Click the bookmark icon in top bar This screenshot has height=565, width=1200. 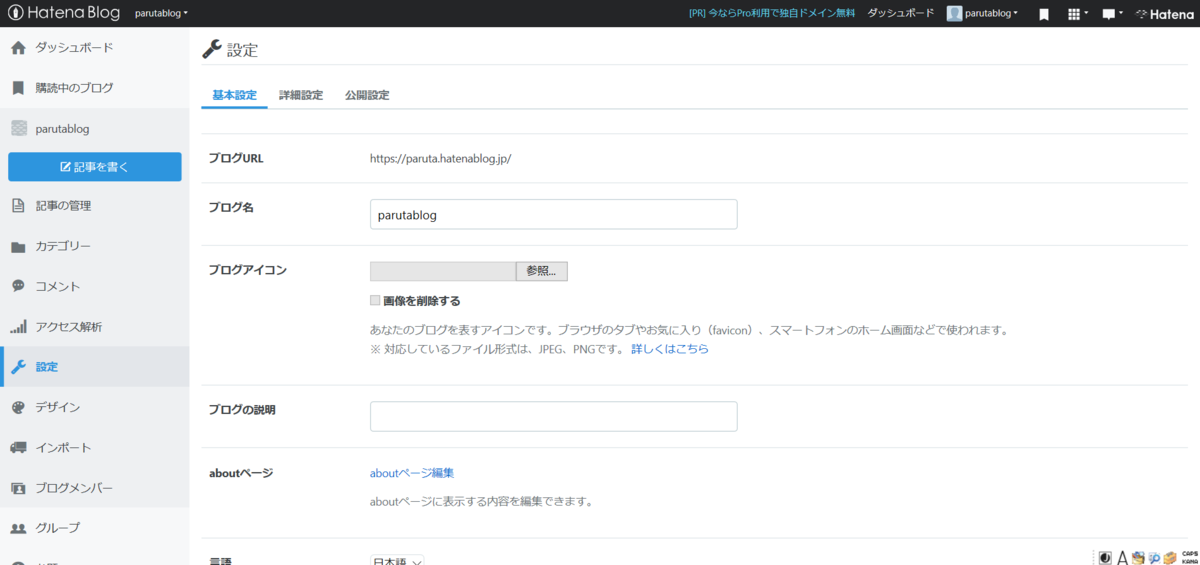point(1043,14)
